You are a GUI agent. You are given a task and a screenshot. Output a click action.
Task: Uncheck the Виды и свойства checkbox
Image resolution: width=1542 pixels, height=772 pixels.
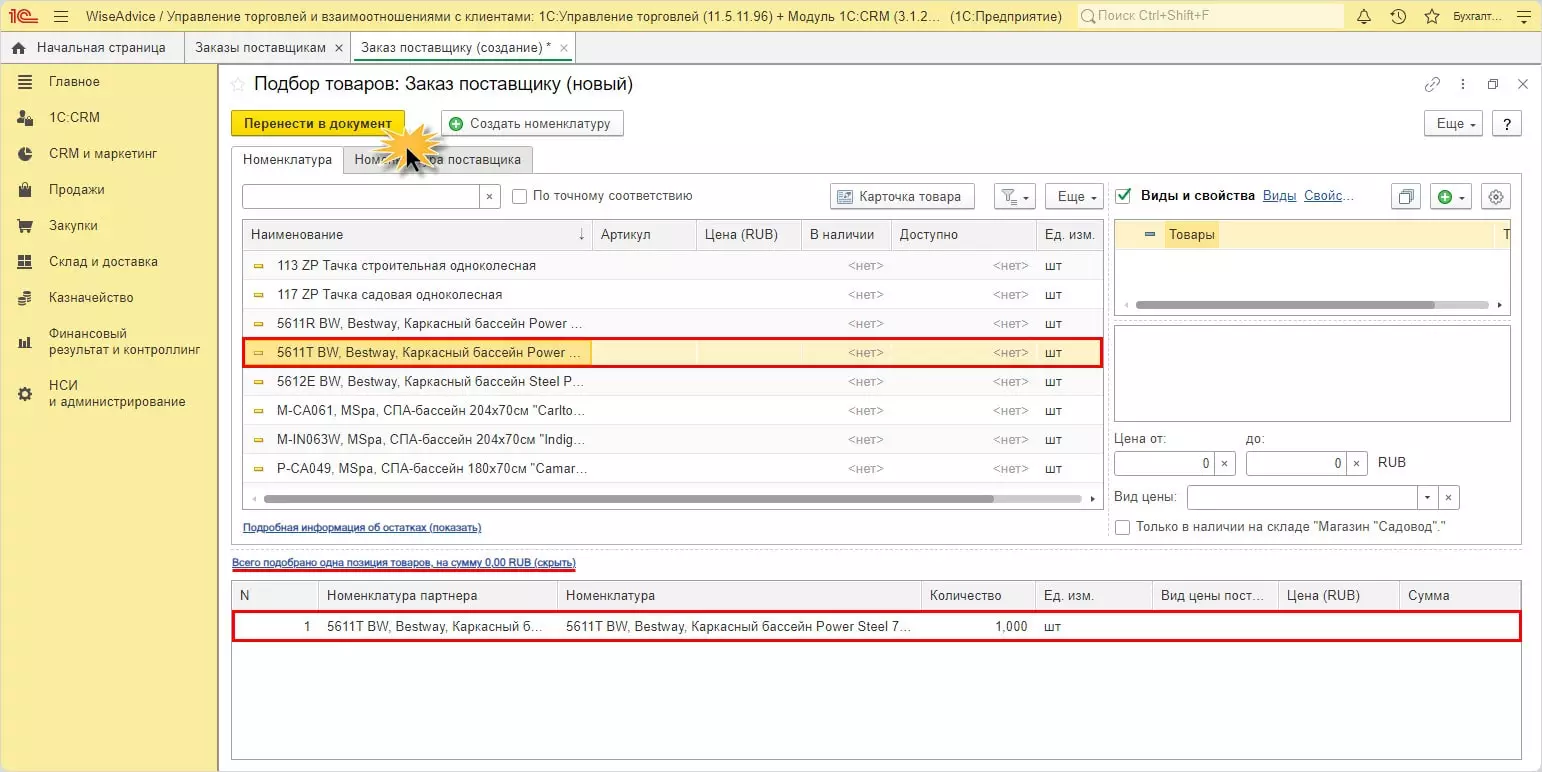(x=1123, y=196)
